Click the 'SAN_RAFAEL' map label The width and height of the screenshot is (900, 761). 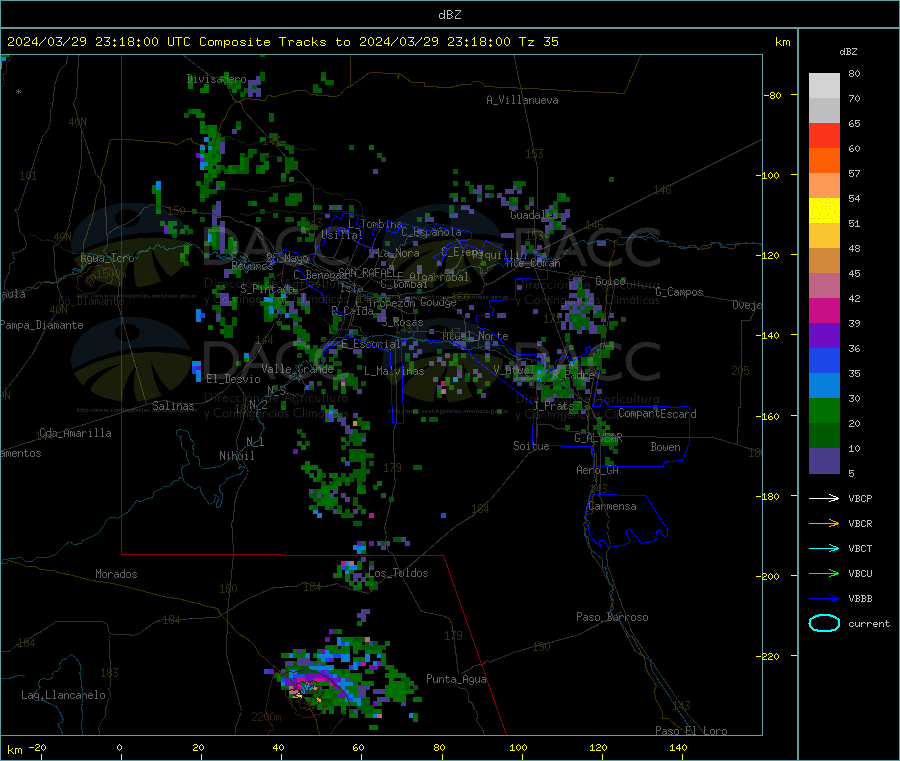click(366, 272)
